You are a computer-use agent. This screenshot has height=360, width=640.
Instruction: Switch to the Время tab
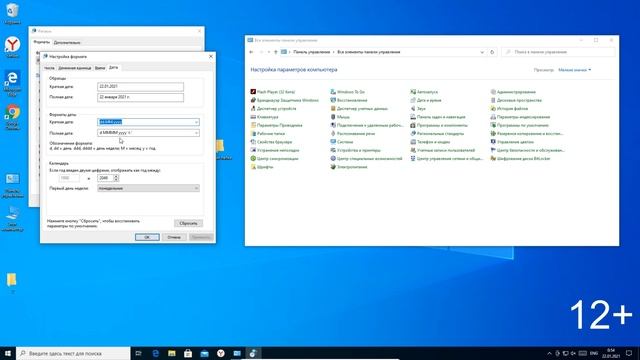100,68
